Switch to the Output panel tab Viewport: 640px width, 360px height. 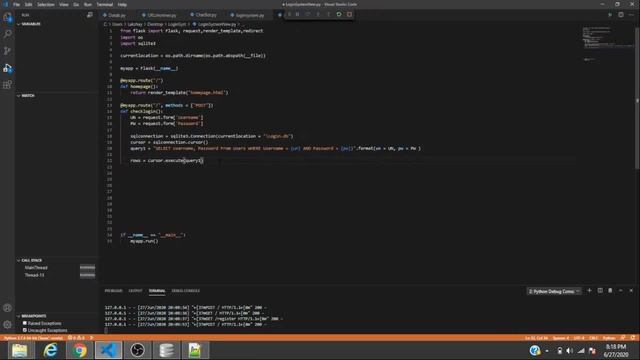click(135, 291)
